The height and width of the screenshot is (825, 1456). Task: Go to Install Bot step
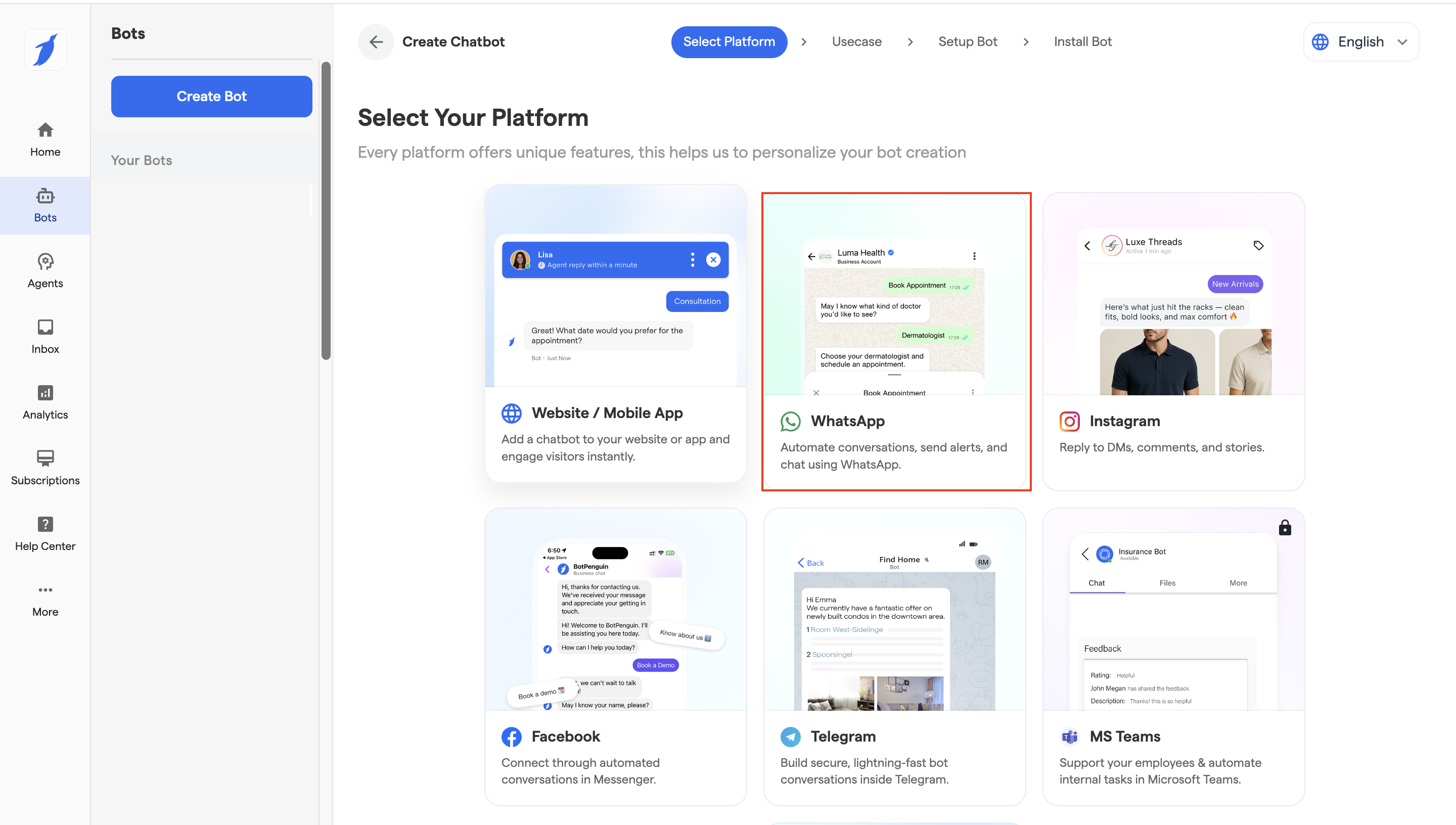tap(1082, 42)
